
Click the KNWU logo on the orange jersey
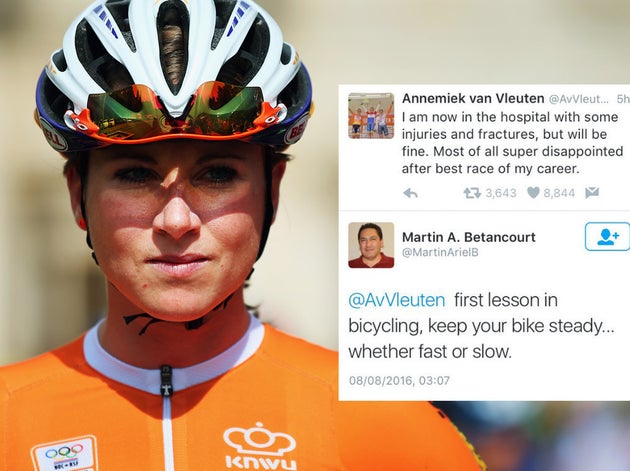tap(260, 446)
